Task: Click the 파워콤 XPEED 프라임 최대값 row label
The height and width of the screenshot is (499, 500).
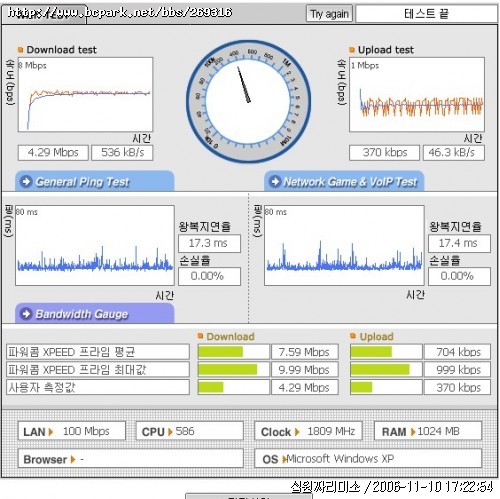Action: 98,370
